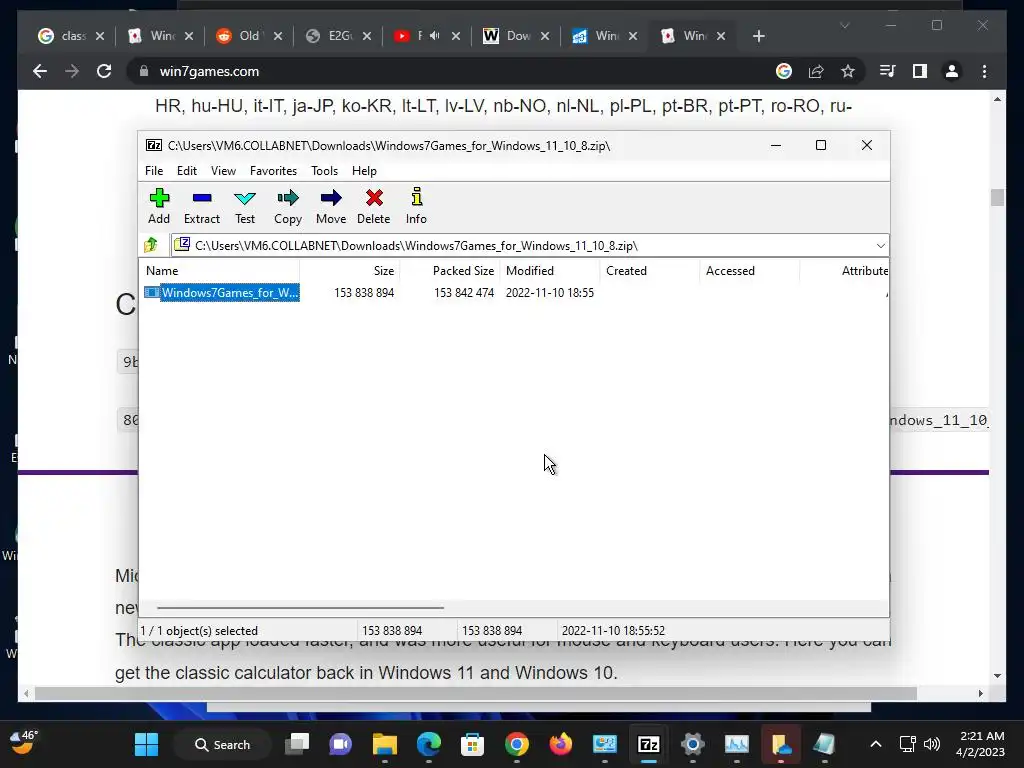
Task: Share this page from the Chrome toolbar
Action: tap(816, 71)
